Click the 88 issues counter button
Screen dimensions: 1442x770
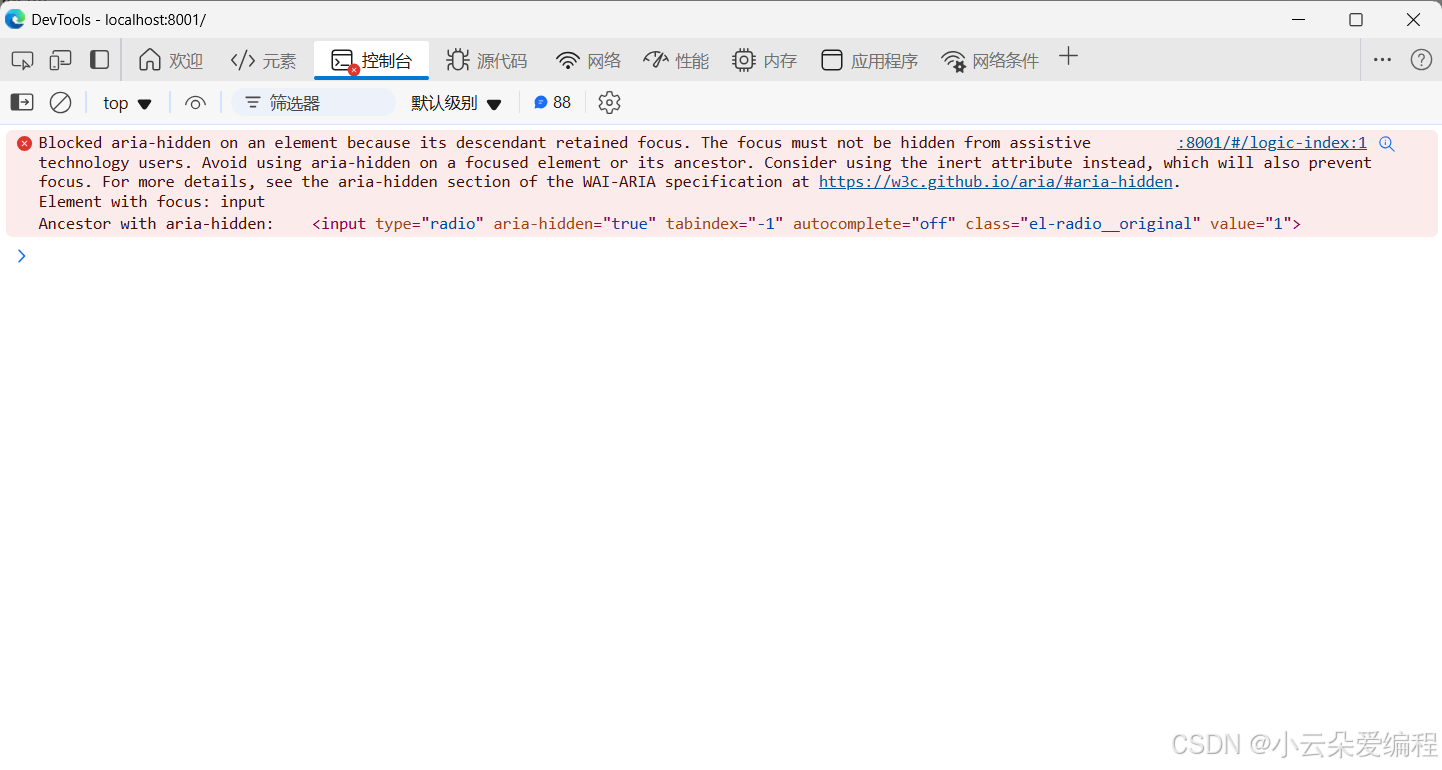[552, 102]
